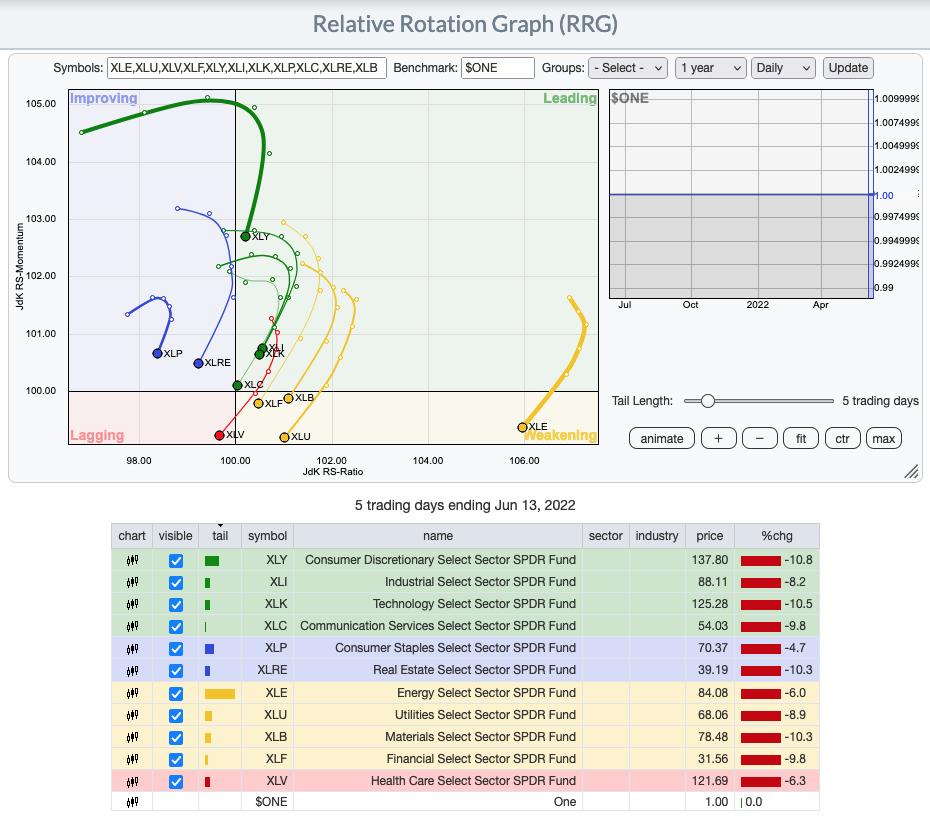
Task: Sort table by tail column
Action: (x=220, y=536)
